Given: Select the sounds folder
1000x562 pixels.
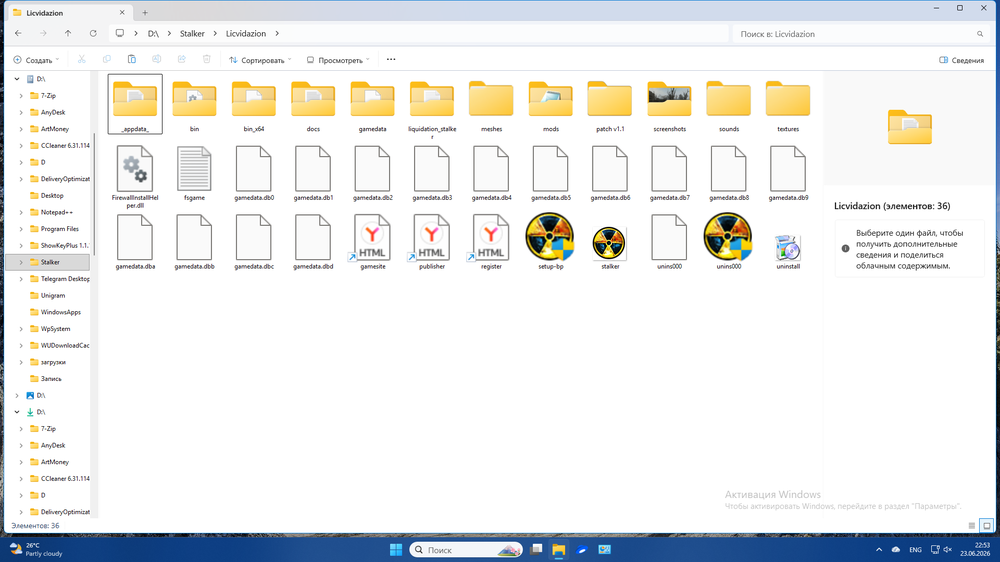Looking at the screenshot, I should pyautogui.click(x=728, y=100).
